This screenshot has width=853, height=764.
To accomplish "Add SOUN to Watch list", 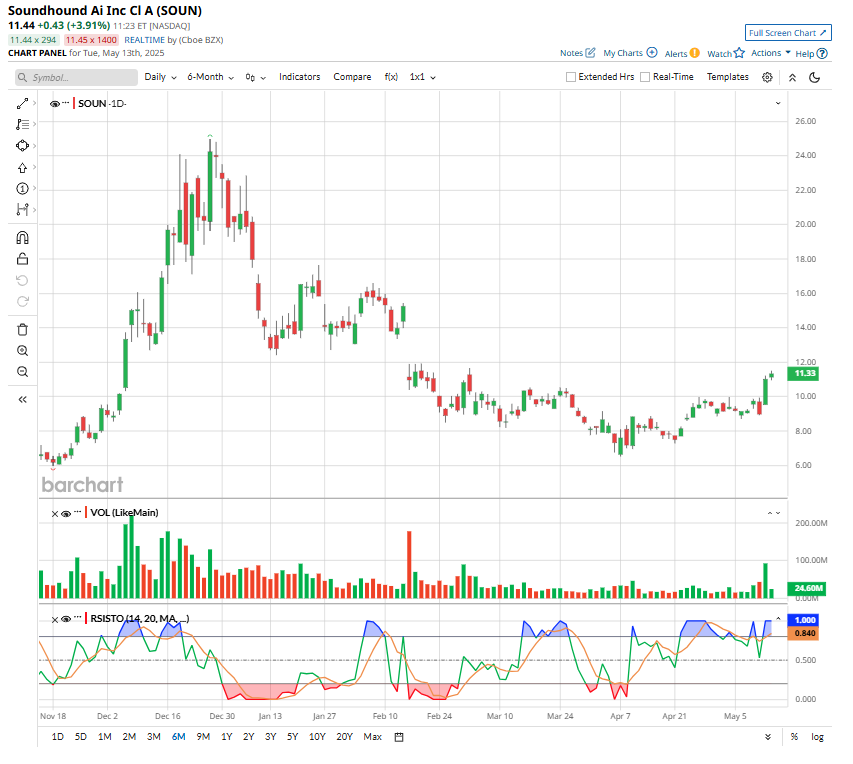I will coord(726,53).
